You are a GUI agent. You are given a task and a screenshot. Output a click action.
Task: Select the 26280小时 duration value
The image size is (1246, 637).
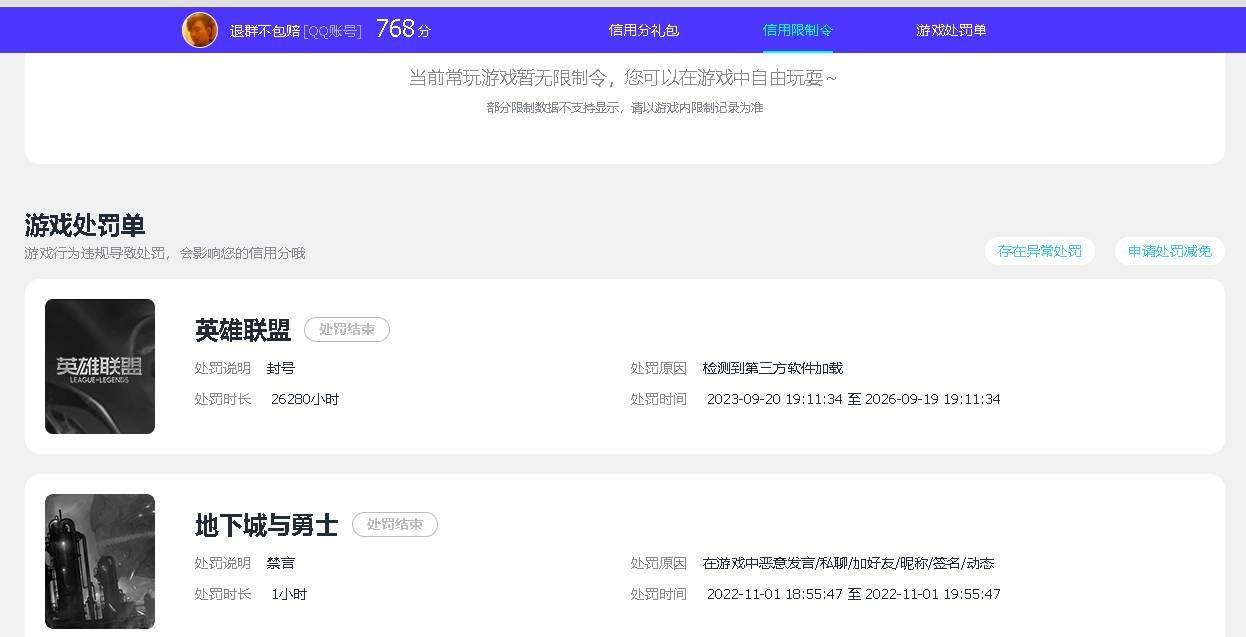305,399
